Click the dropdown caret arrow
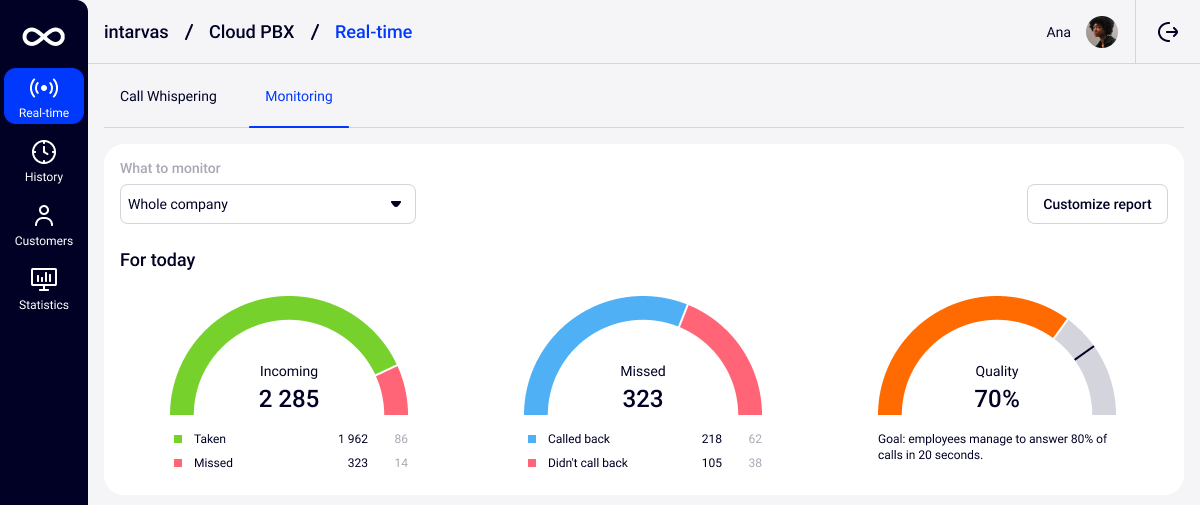1200x505 pixels. point(395,204)
